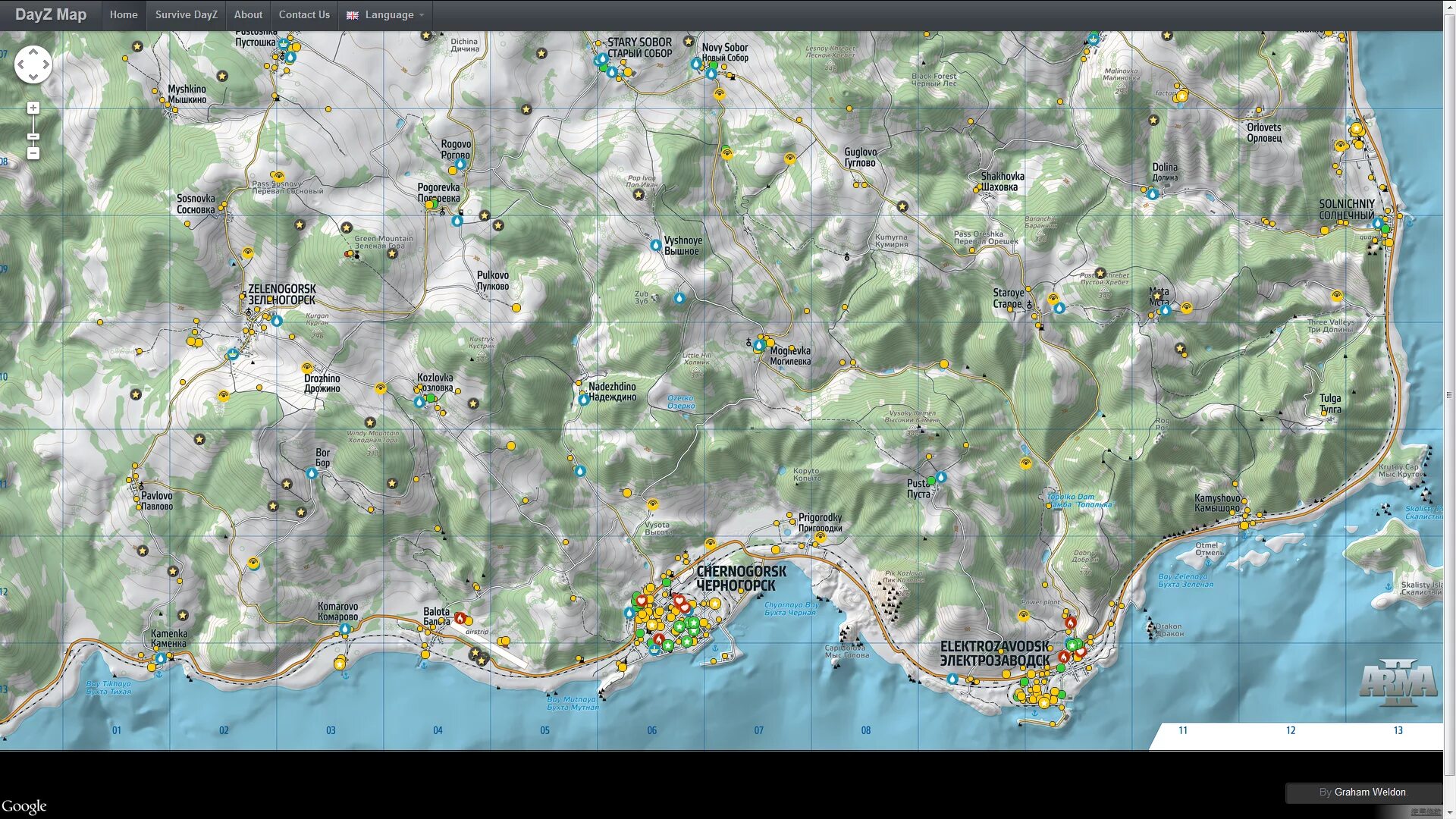Expand the Language dropdown
Image resolution: width=1456 pixels, height=819 pixels.
(385, 14)
